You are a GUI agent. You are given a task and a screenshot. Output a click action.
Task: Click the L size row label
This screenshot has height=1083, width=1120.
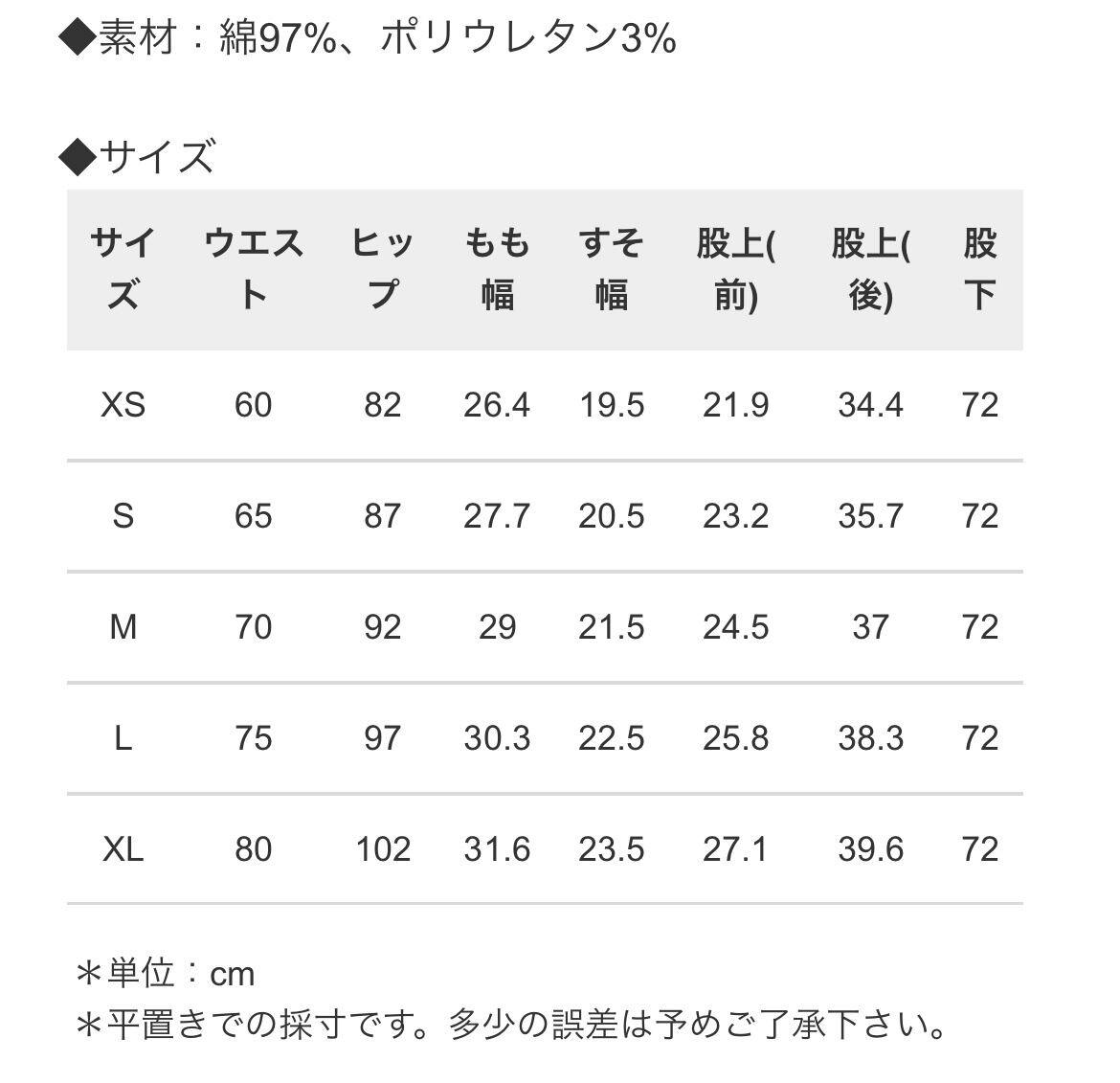click(x=123, y=738)
